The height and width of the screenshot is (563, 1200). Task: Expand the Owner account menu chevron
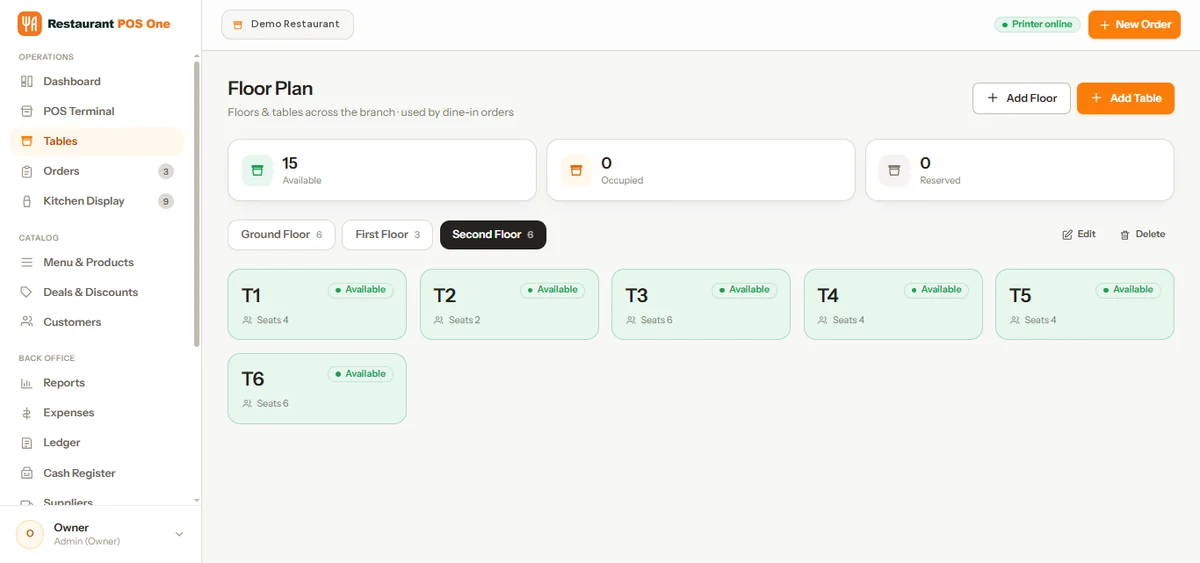[x=180, y=534]
